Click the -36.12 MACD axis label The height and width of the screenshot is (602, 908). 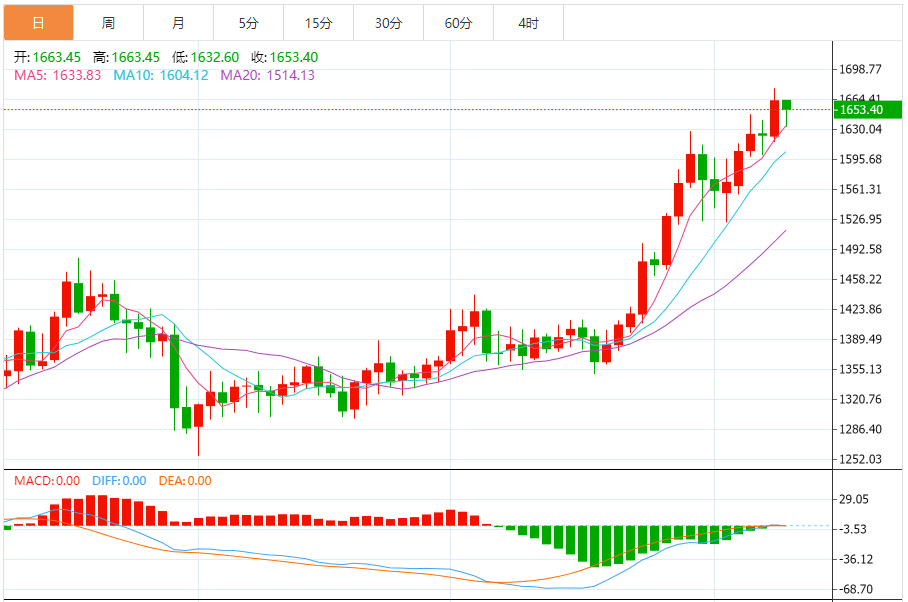[856, 559]
